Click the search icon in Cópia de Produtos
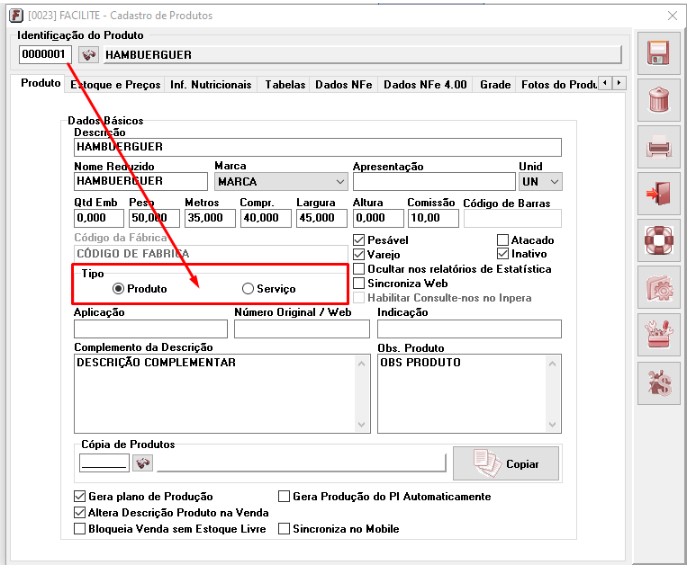Image resolution: width=689 pixels, height=568 pixels. (143, 463)
